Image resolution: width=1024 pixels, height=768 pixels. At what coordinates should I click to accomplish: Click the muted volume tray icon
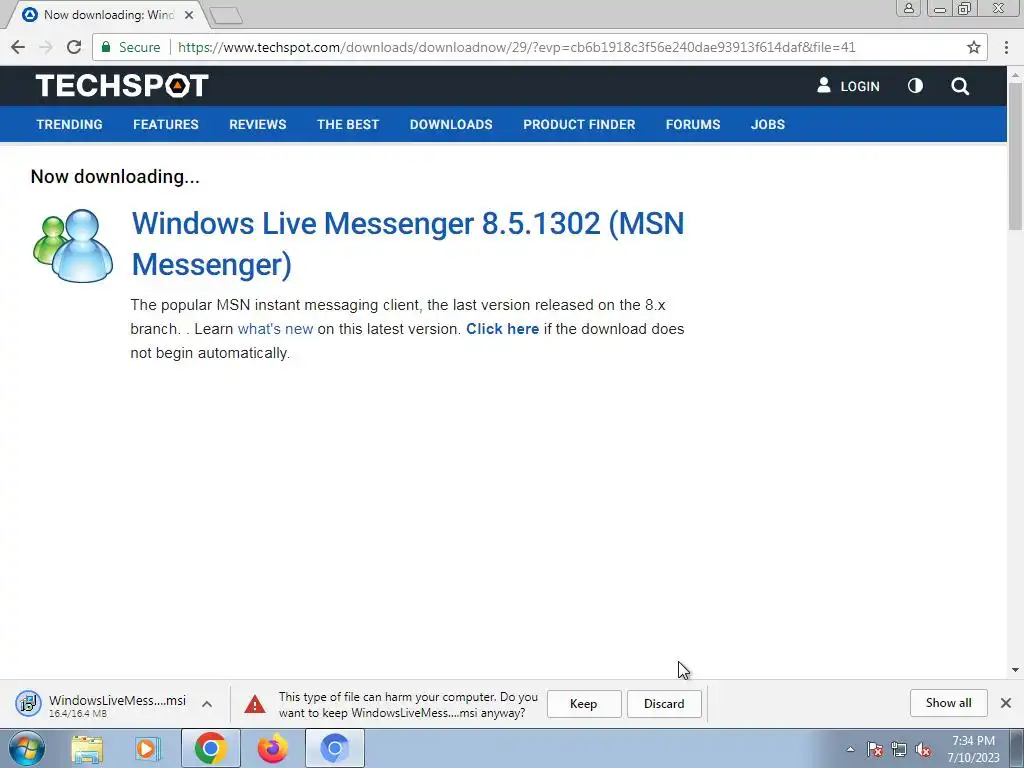923,749
